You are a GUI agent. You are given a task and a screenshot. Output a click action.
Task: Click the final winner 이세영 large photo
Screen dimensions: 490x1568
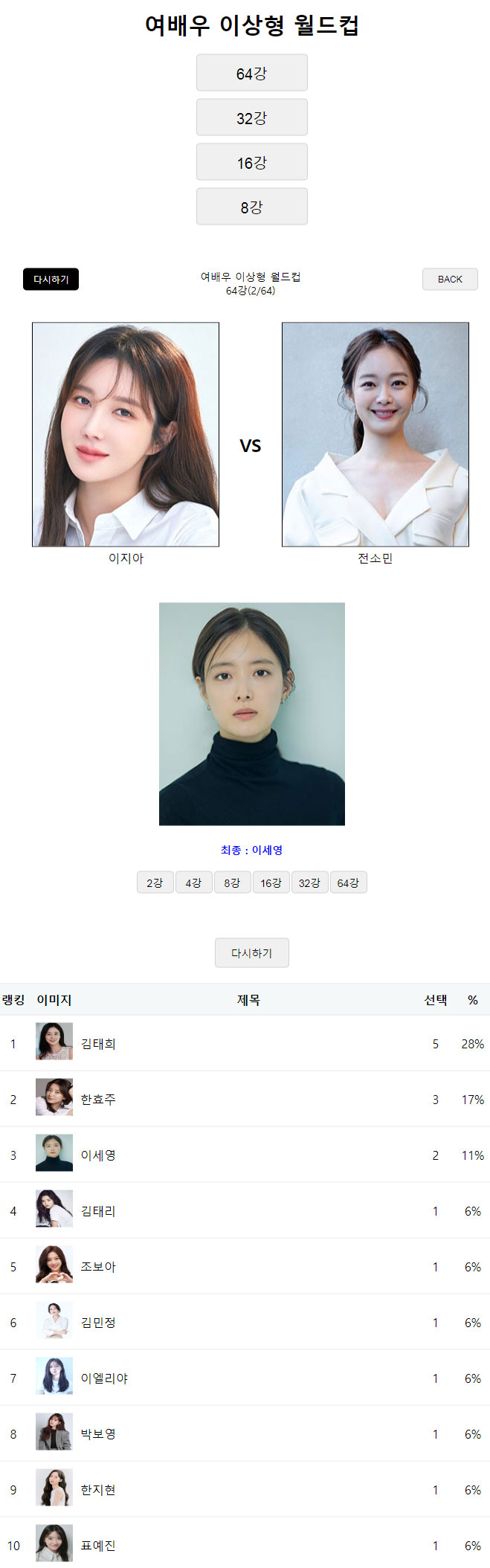[252, 714]
